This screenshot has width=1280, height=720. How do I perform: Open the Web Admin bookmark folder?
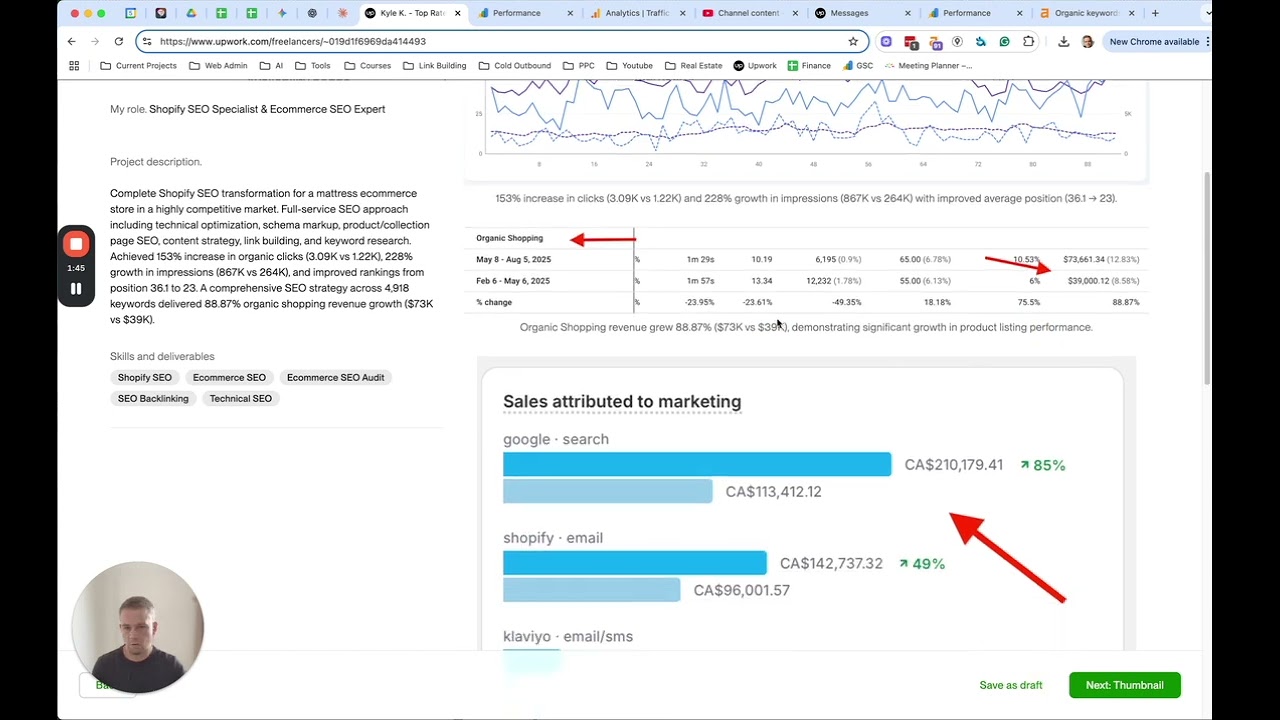coord(218,65)
